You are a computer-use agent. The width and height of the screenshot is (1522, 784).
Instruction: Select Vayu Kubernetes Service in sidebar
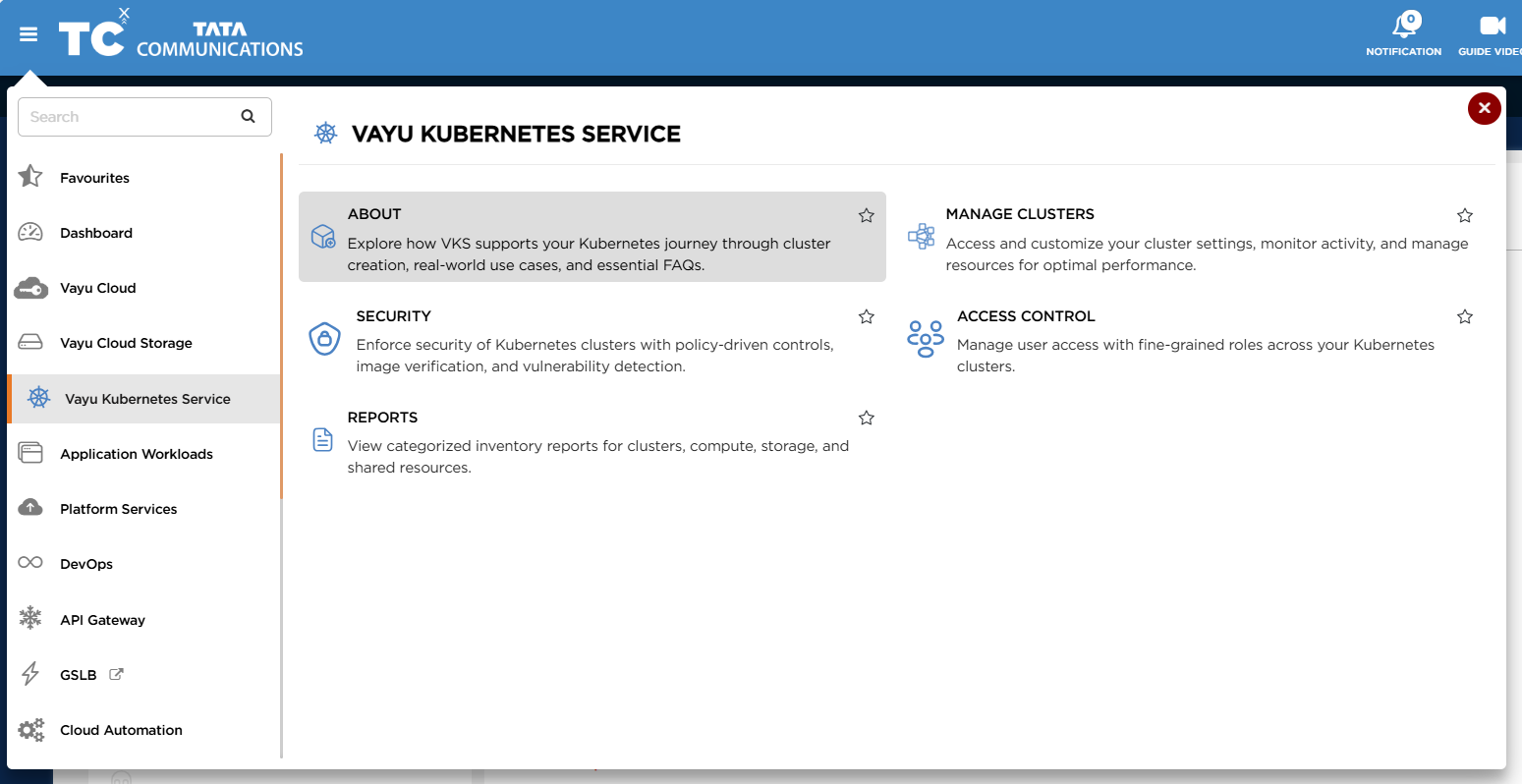(x=143, y=399)
